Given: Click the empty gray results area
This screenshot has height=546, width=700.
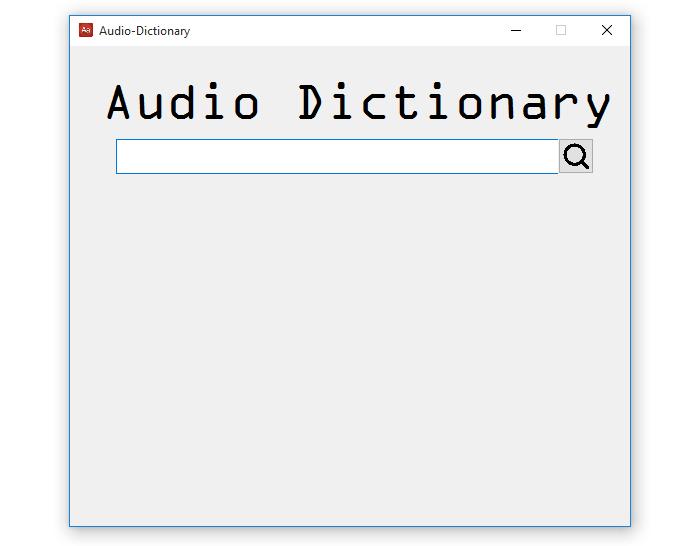Looking at the screenshot, I should [350, 350].
